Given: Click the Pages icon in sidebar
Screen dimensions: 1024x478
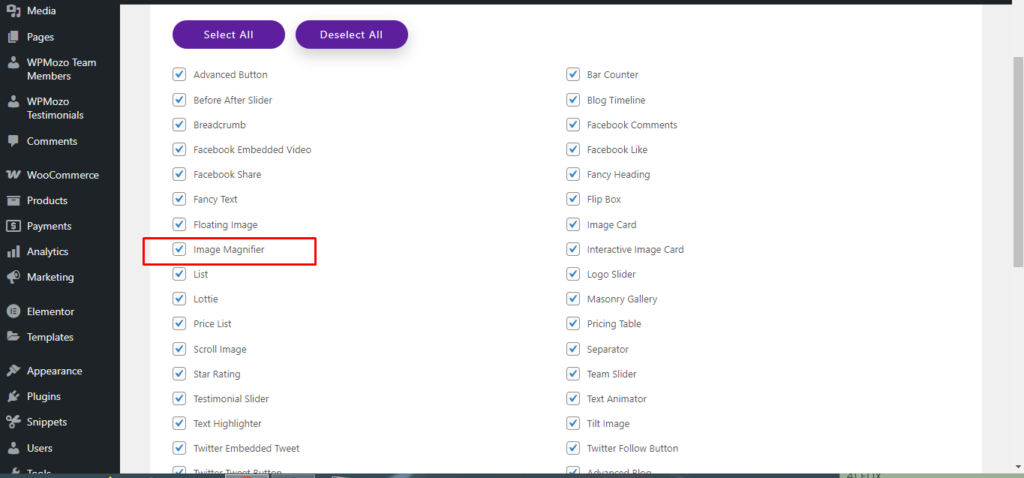Looking at the screenshot, I should click(13, 36).
